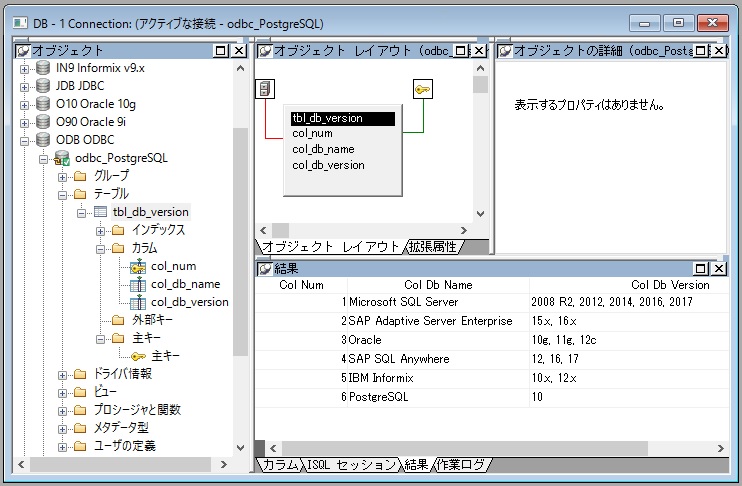Viewport: 742px width, 486px height.
Task: Expand the インデックス folder node
Action: point(100,230)
